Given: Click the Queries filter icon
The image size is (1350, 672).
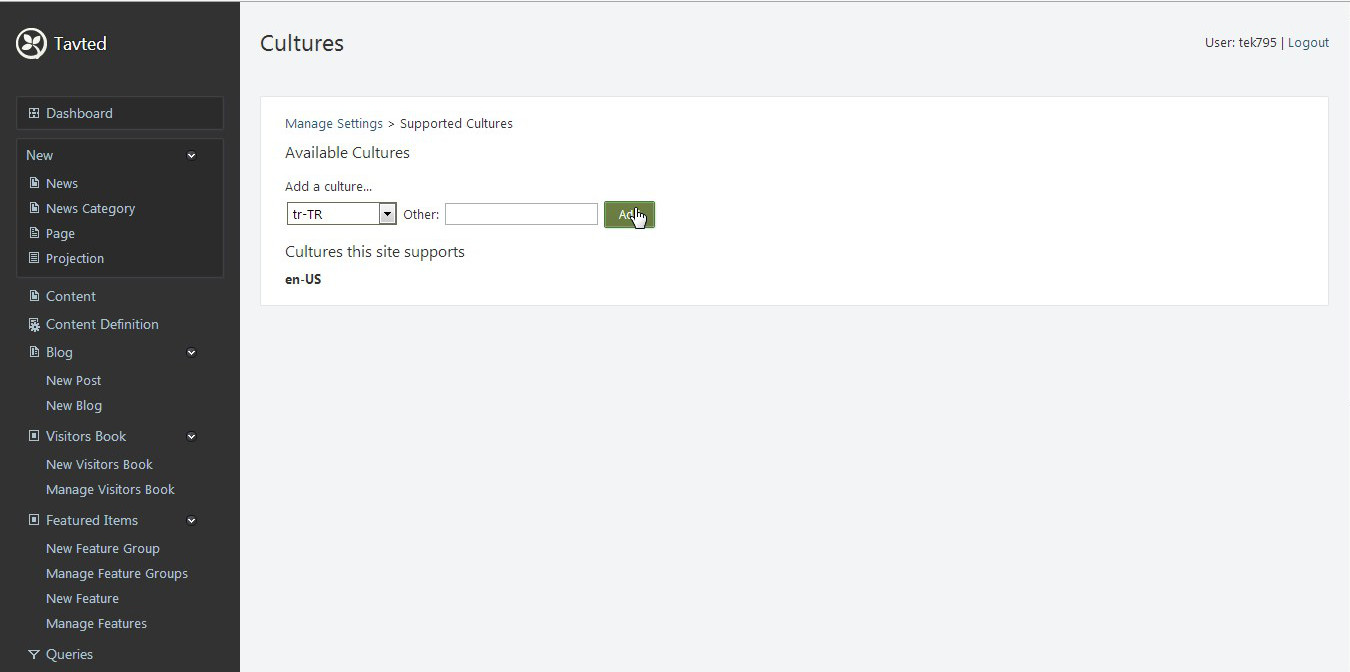Looking at the screenshot, I should [x=34, y=654].
